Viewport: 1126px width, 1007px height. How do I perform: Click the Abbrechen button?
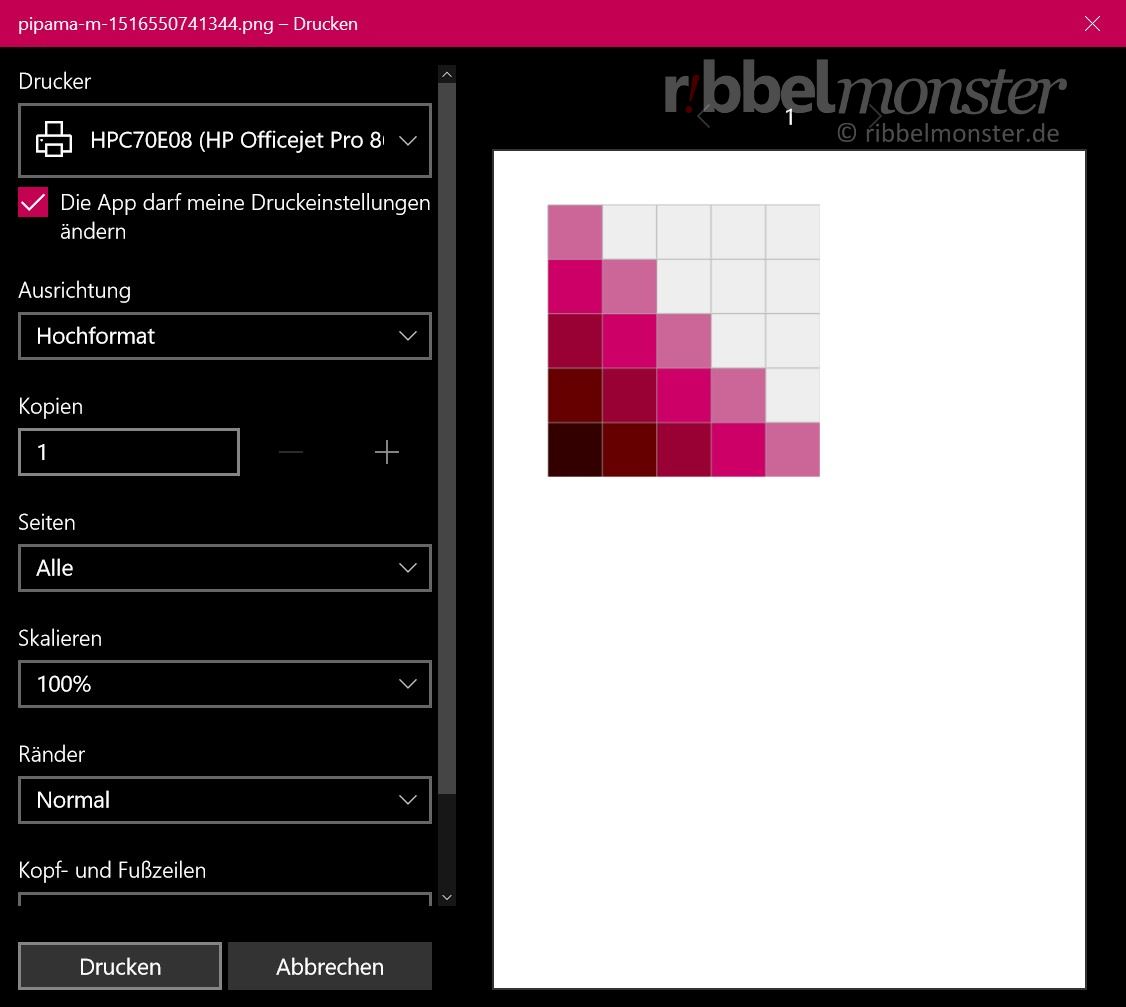click(330, 966)
